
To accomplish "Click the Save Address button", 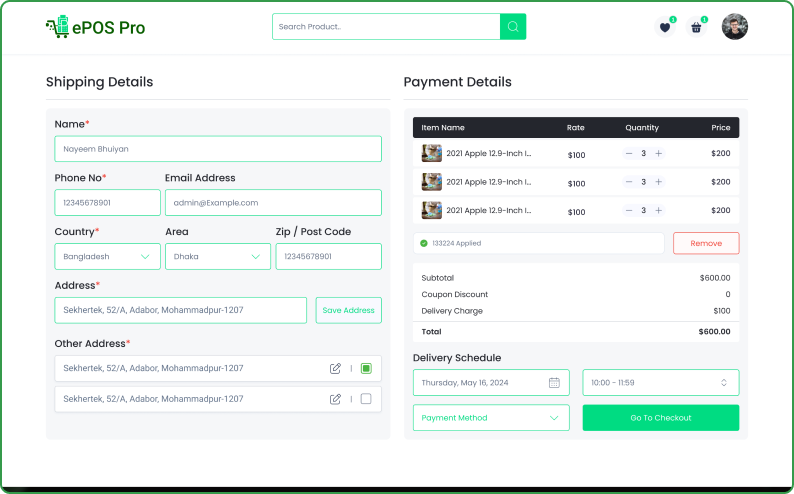I will pyautogui.click(x=348, y=310).
